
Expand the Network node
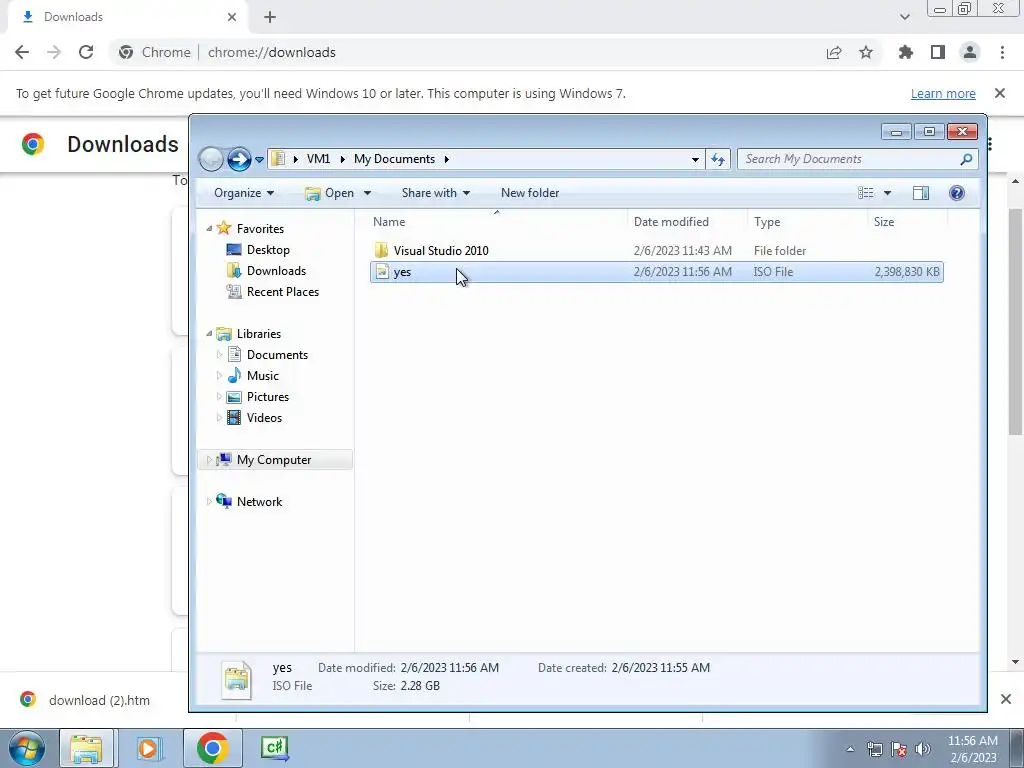[209, 502]
